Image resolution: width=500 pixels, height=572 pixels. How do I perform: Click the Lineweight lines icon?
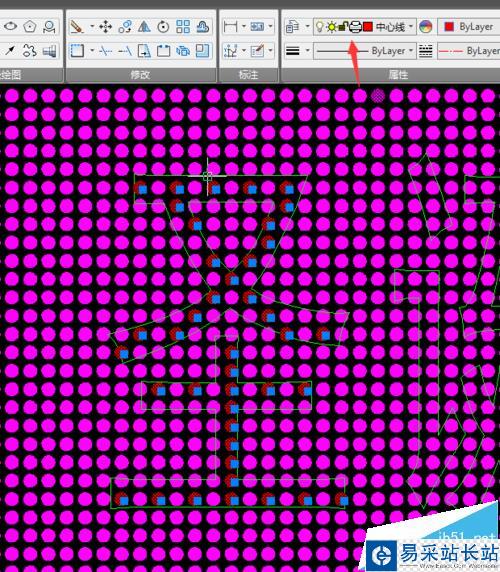pos(292,51)
